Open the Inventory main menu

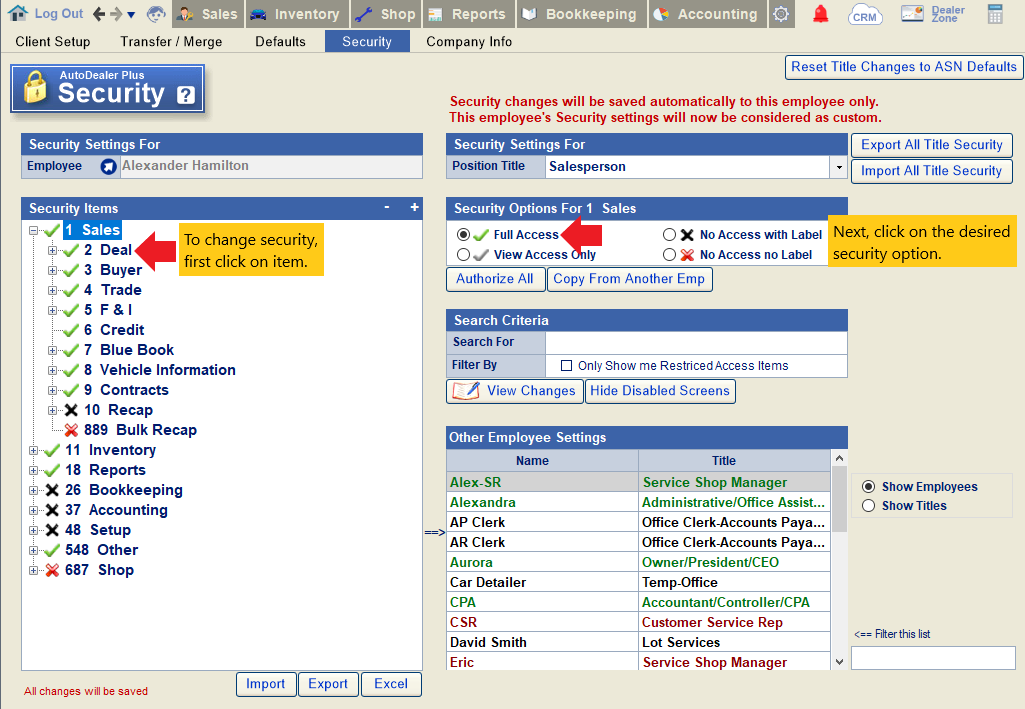(297, 14)
